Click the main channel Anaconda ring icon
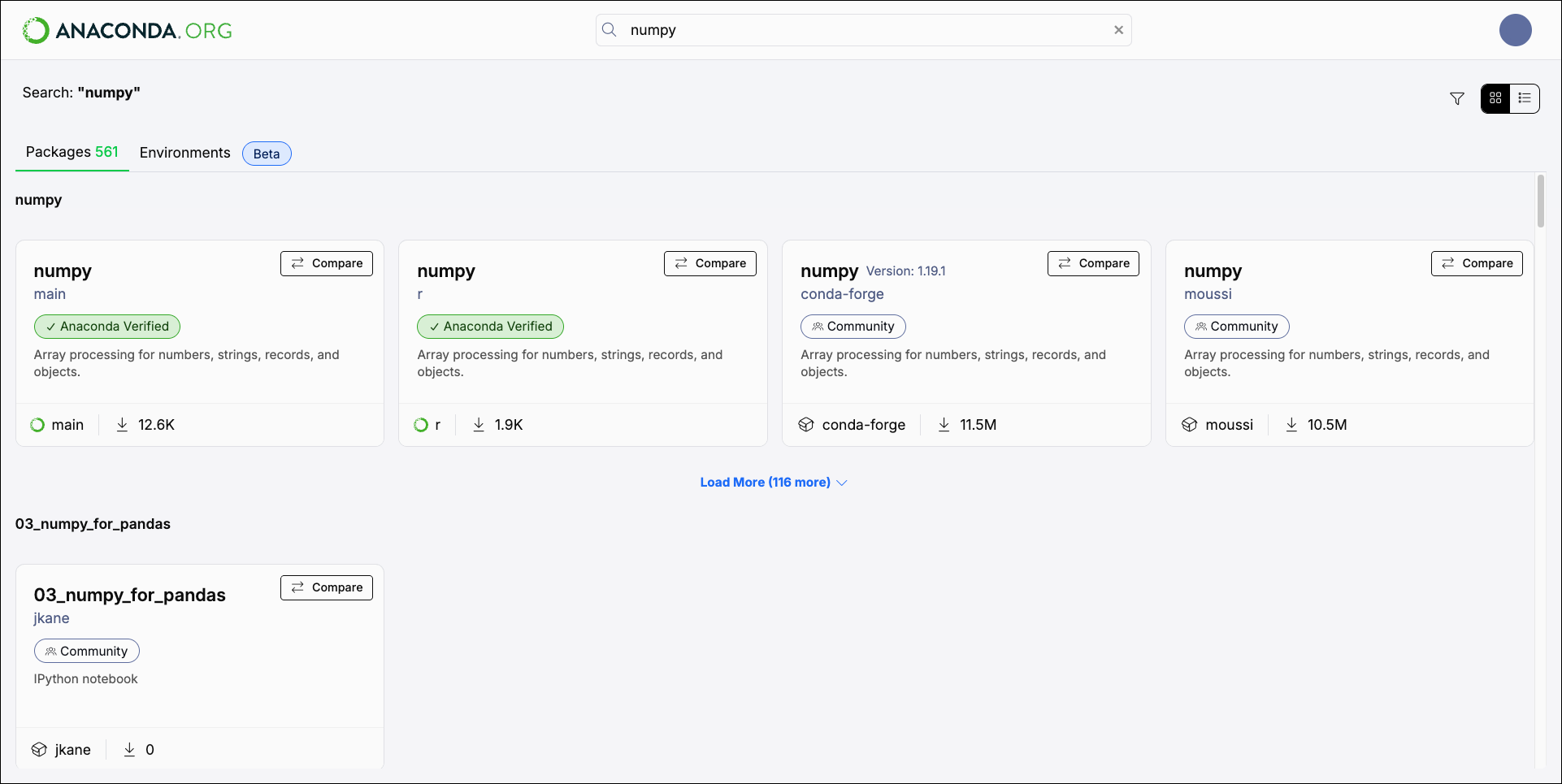This screenshot has height=784, width=1562. pyautogui.click(x=37, y=425)
